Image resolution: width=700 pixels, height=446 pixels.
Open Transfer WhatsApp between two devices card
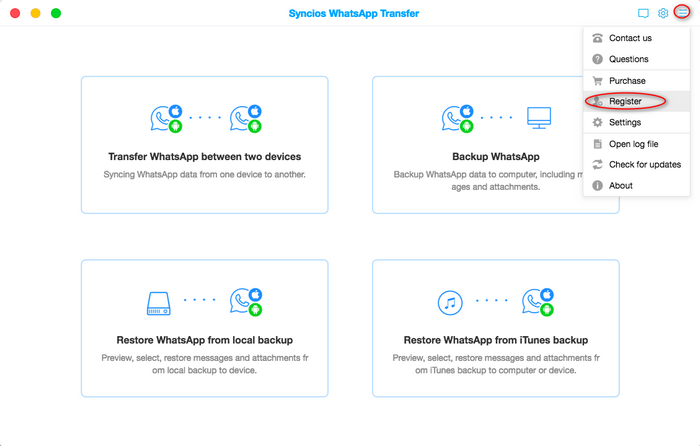pyautogui.click(x=204, y=145)
